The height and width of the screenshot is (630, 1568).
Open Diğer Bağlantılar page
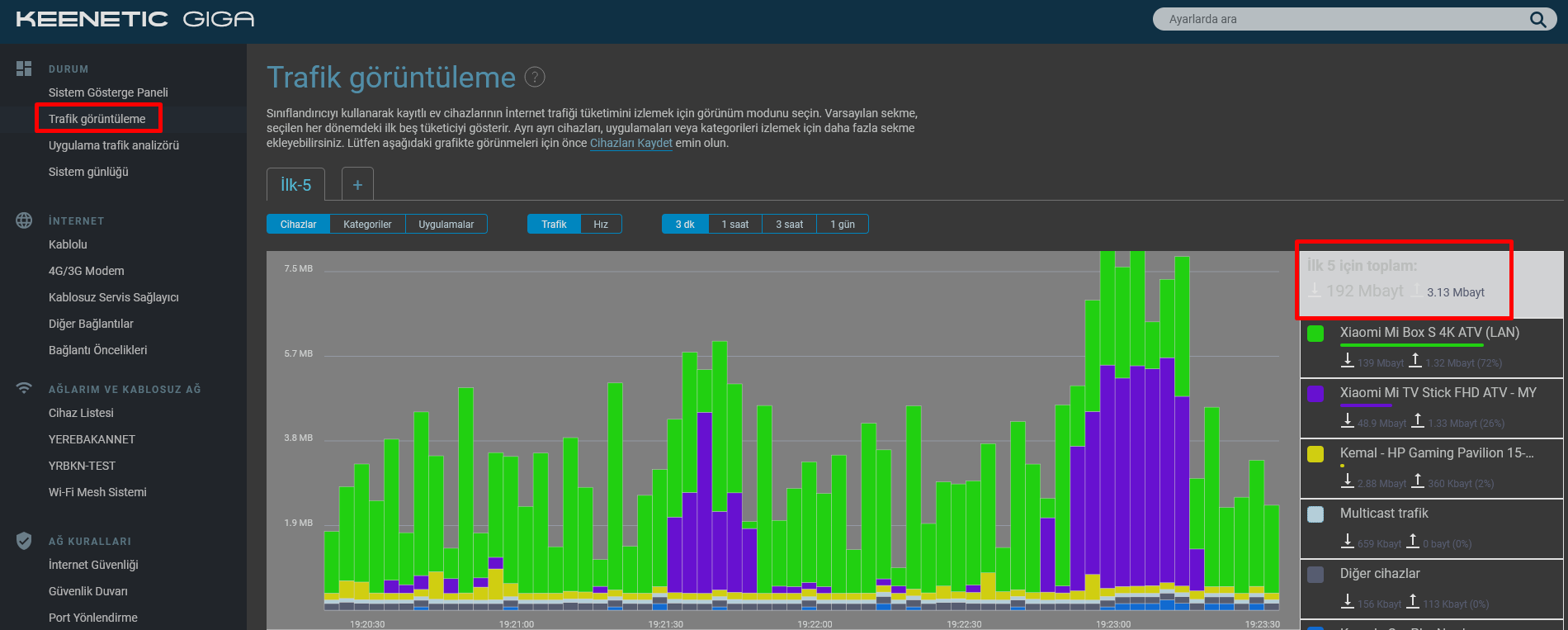[91, 324]
